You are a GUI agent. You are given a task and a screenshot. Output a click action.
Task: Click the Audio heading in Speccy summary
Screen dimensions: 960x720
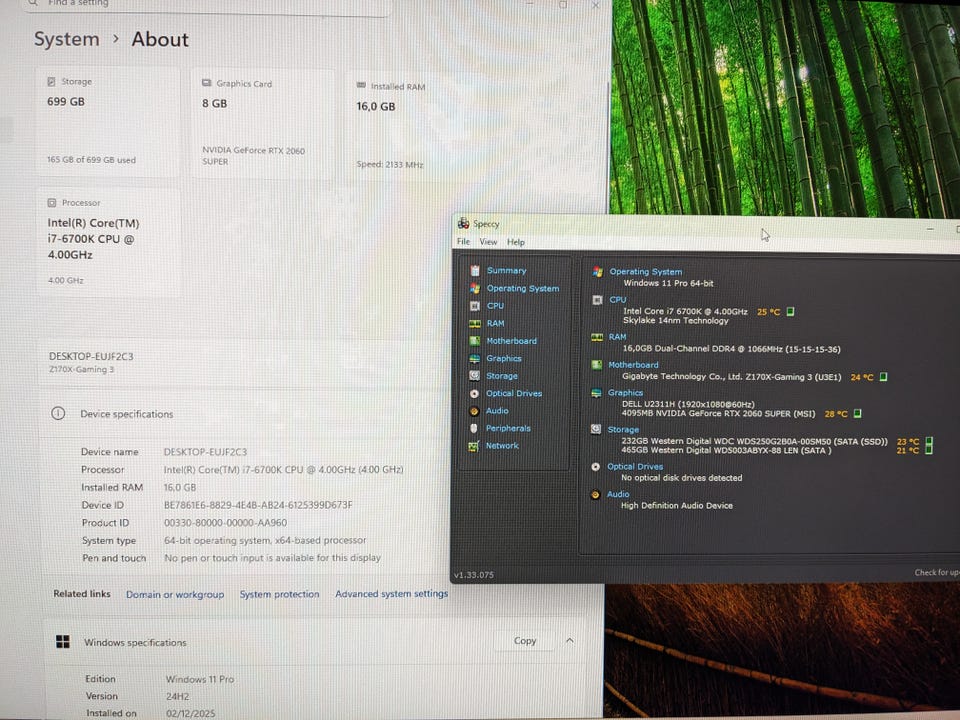pos(618,494)
